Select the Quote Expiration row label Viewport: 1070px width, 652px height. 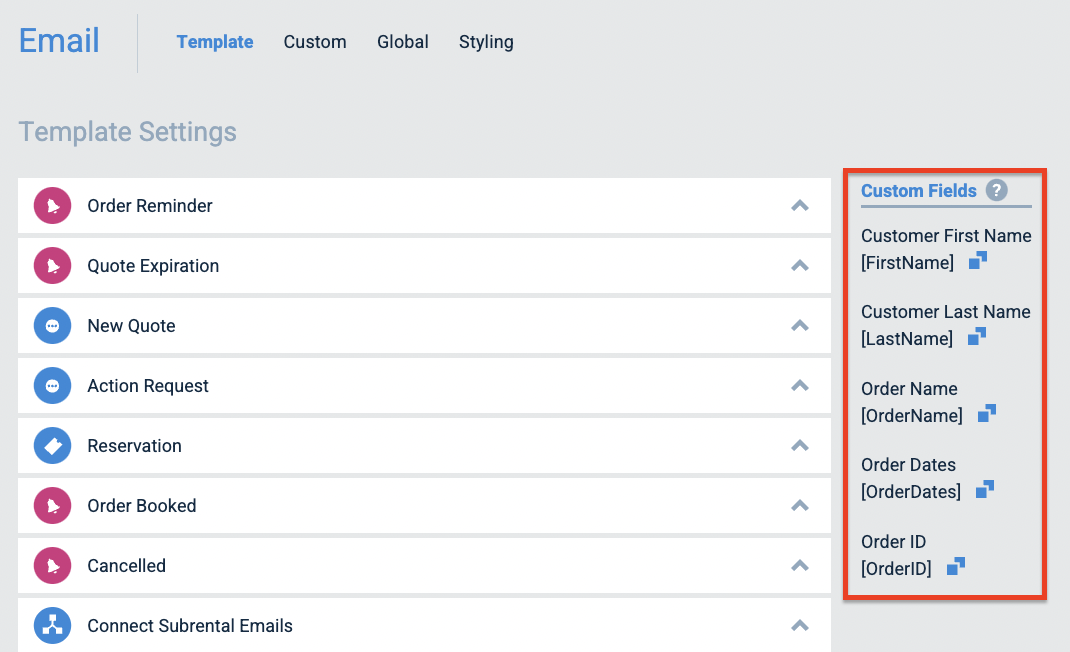pyautogui.click(x=153, y=266)
